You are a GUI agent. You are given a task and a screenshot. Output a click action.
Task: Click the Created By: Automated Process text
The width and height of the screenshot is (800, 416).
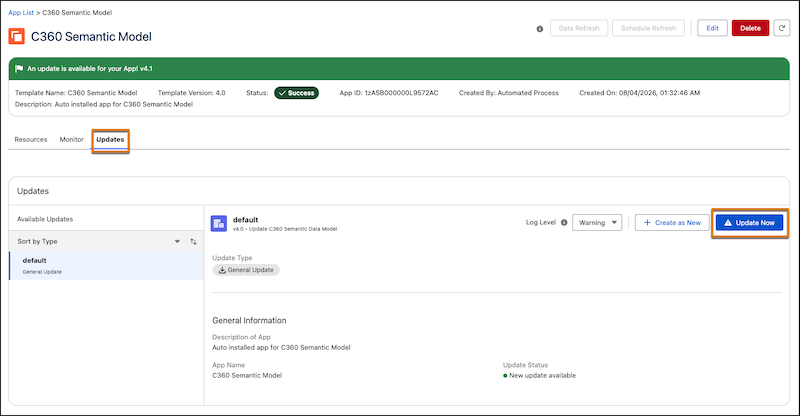[x=509, y=93]
